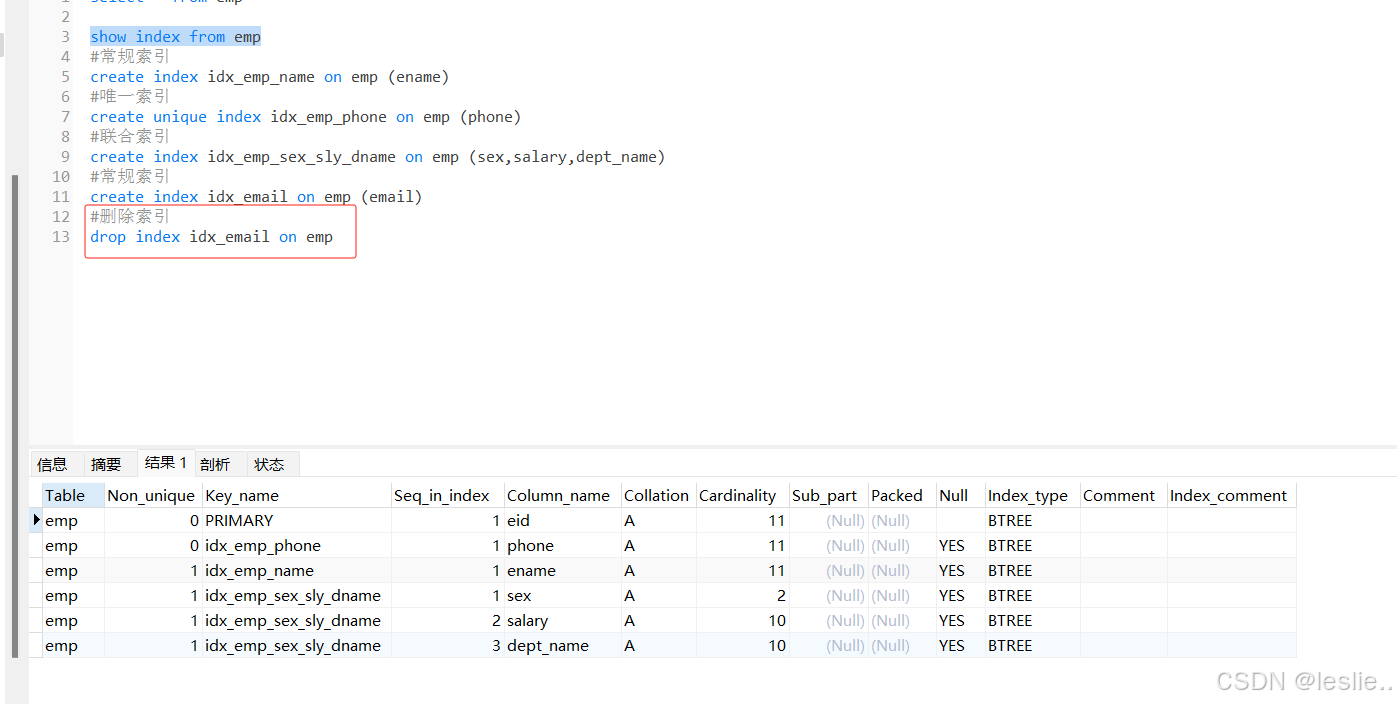Switch to the 信息 tab

(52, 464)
